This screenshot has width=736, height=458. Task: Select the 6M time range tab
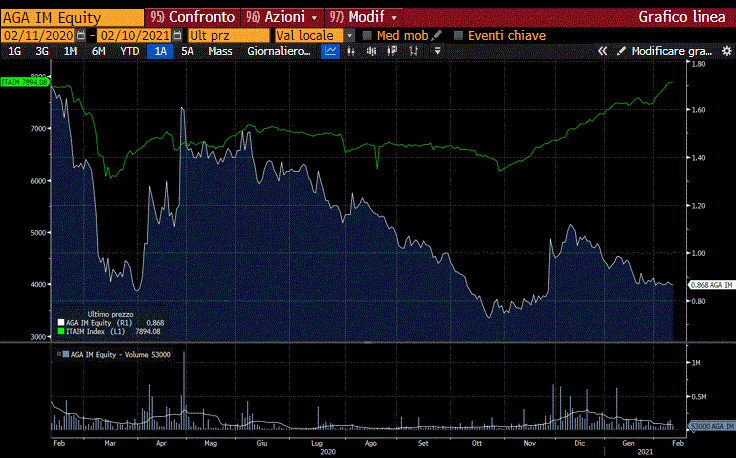(99, 51)
